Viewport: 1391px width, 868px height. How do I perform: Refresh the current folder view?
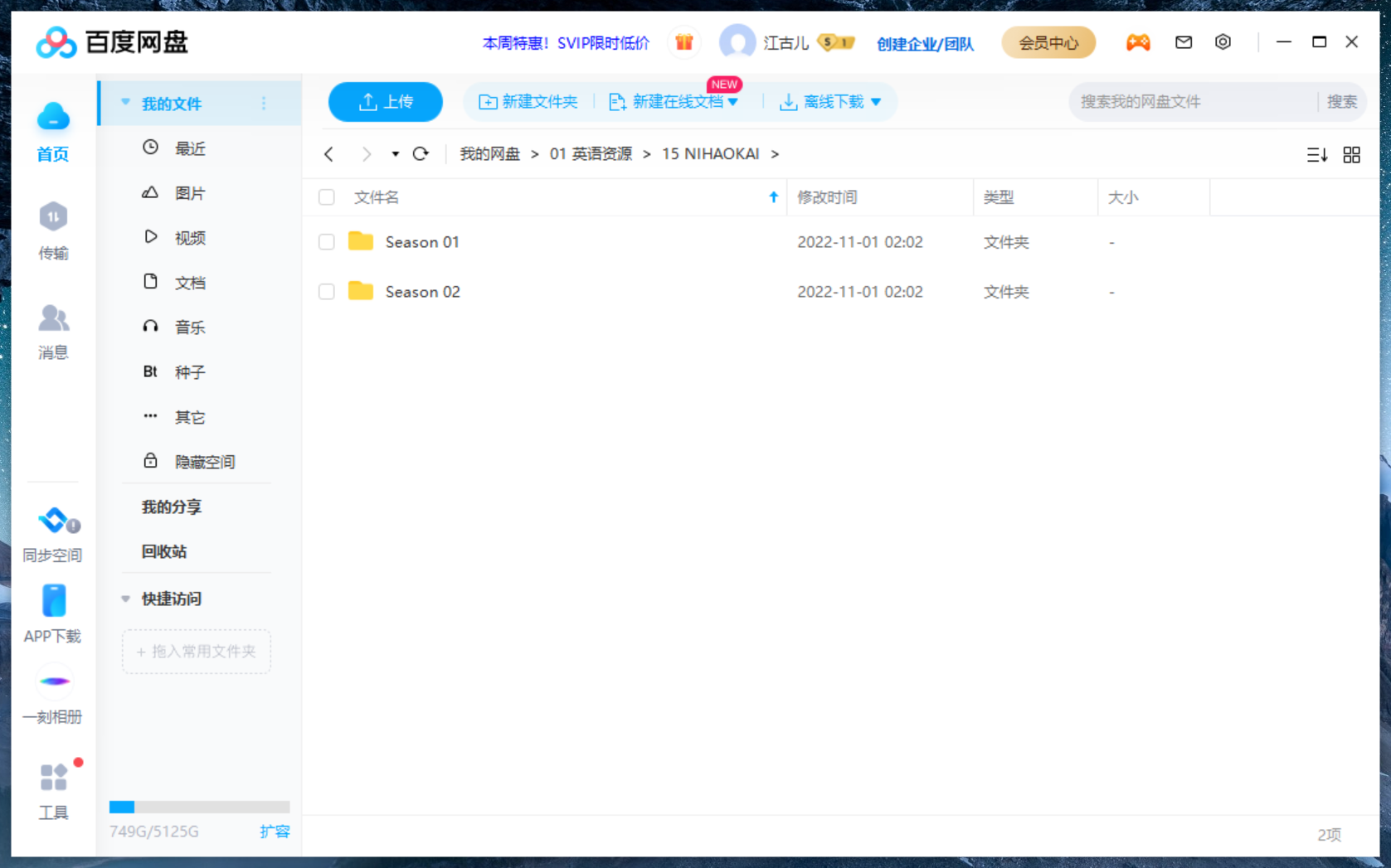[x=421, y=153]
